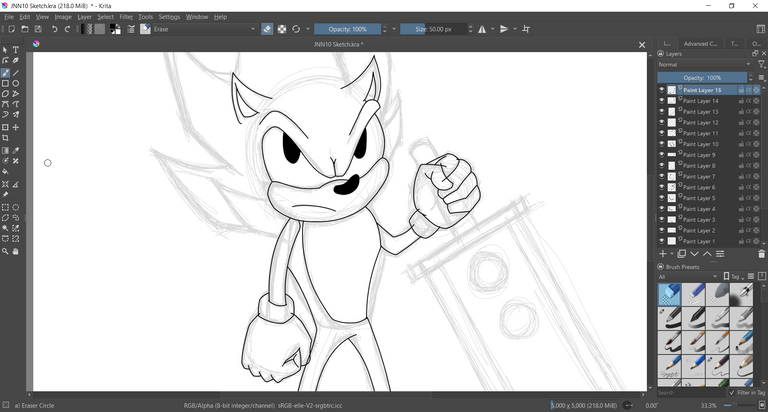Image resolution: width=768 pixels, height=412 pixels.
Task: Reload the original brush preset
Action: pos(296,29)
